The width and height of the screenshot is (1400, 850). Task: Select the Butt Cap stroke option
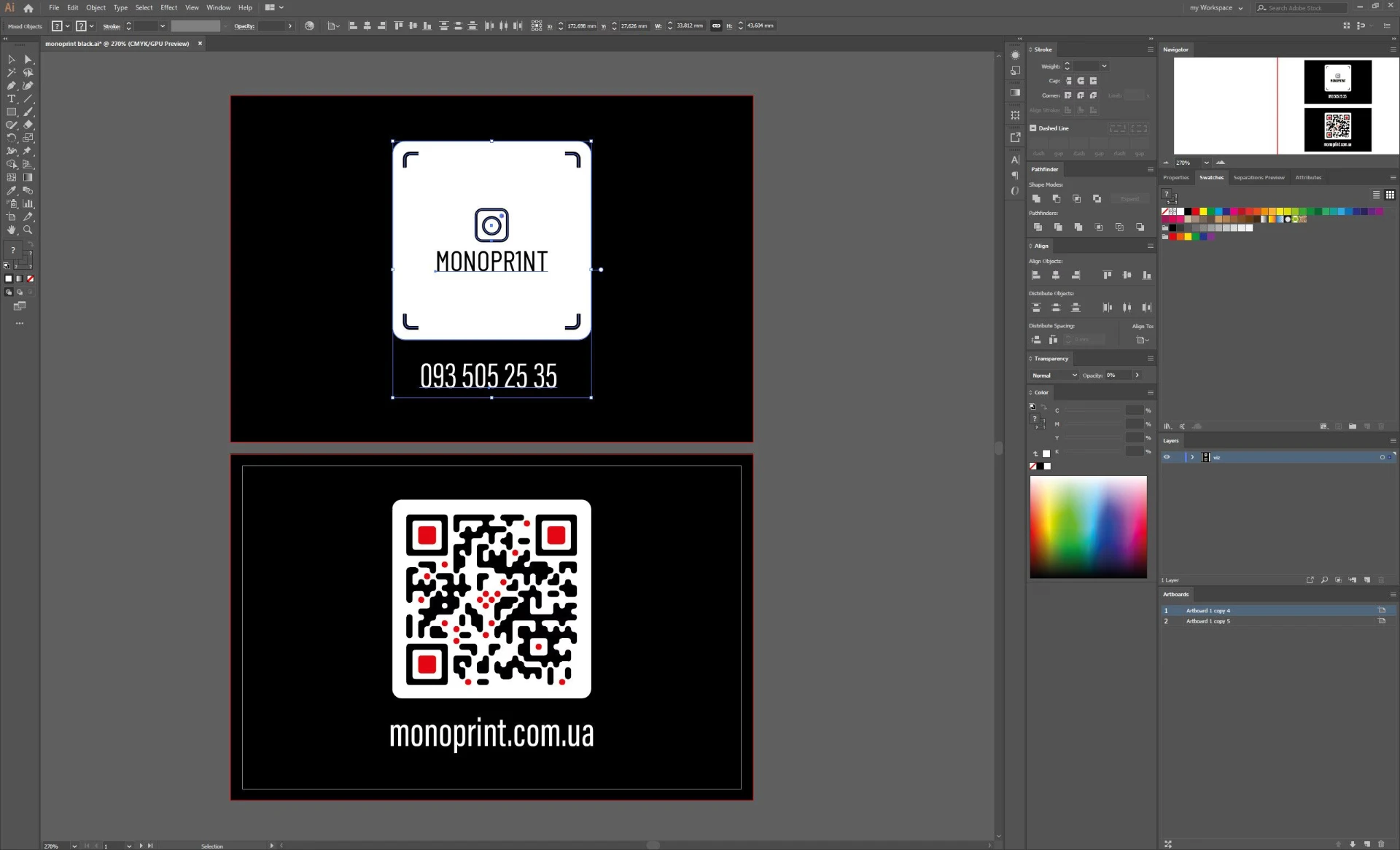(x=1069, y=81)
